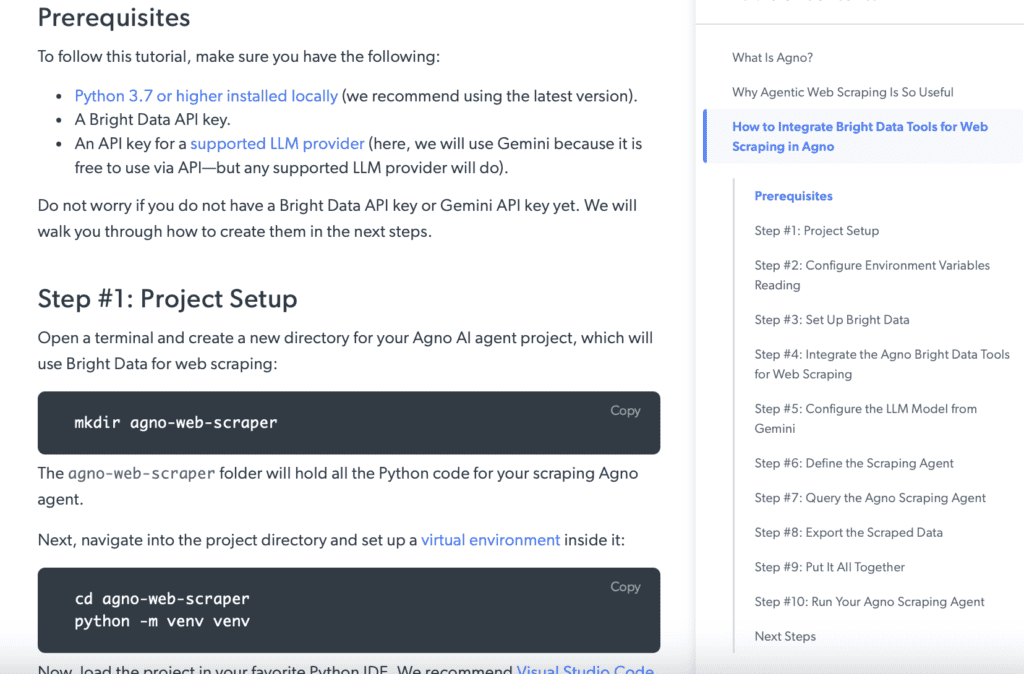1024x674 pixels.
Task: Follow the virtual environment link
Action: coord(490,540)
